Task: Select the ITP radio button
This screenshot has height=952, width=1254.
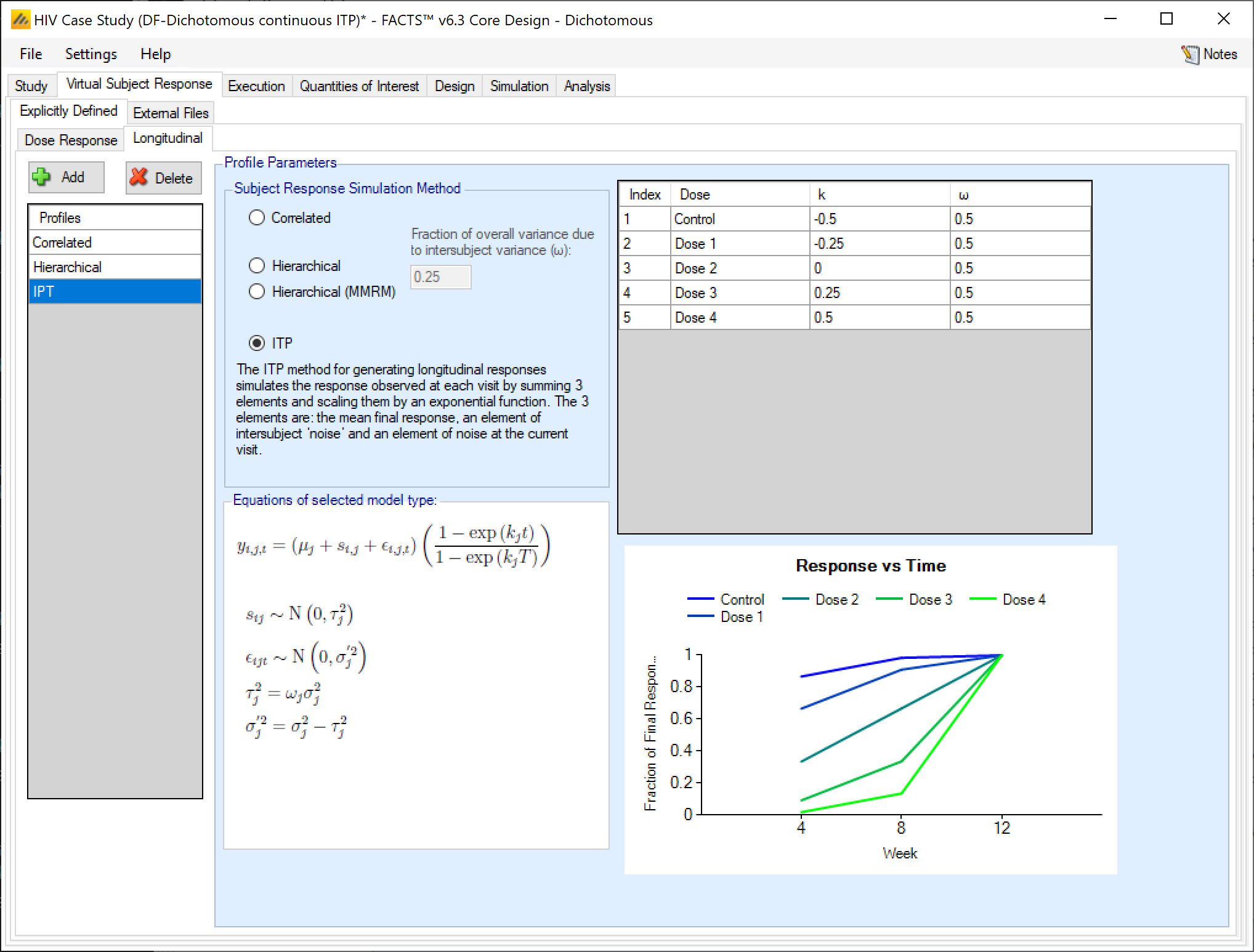Action: [x=257, y=343]
